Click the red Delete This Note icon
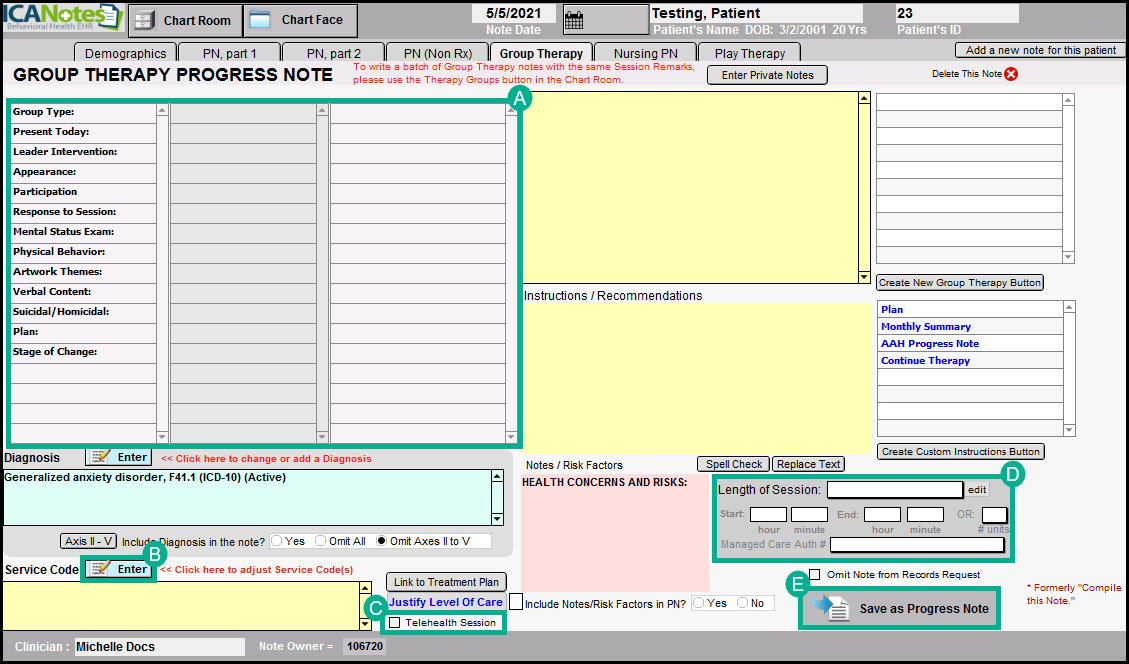 click(x=1011, y=74)
